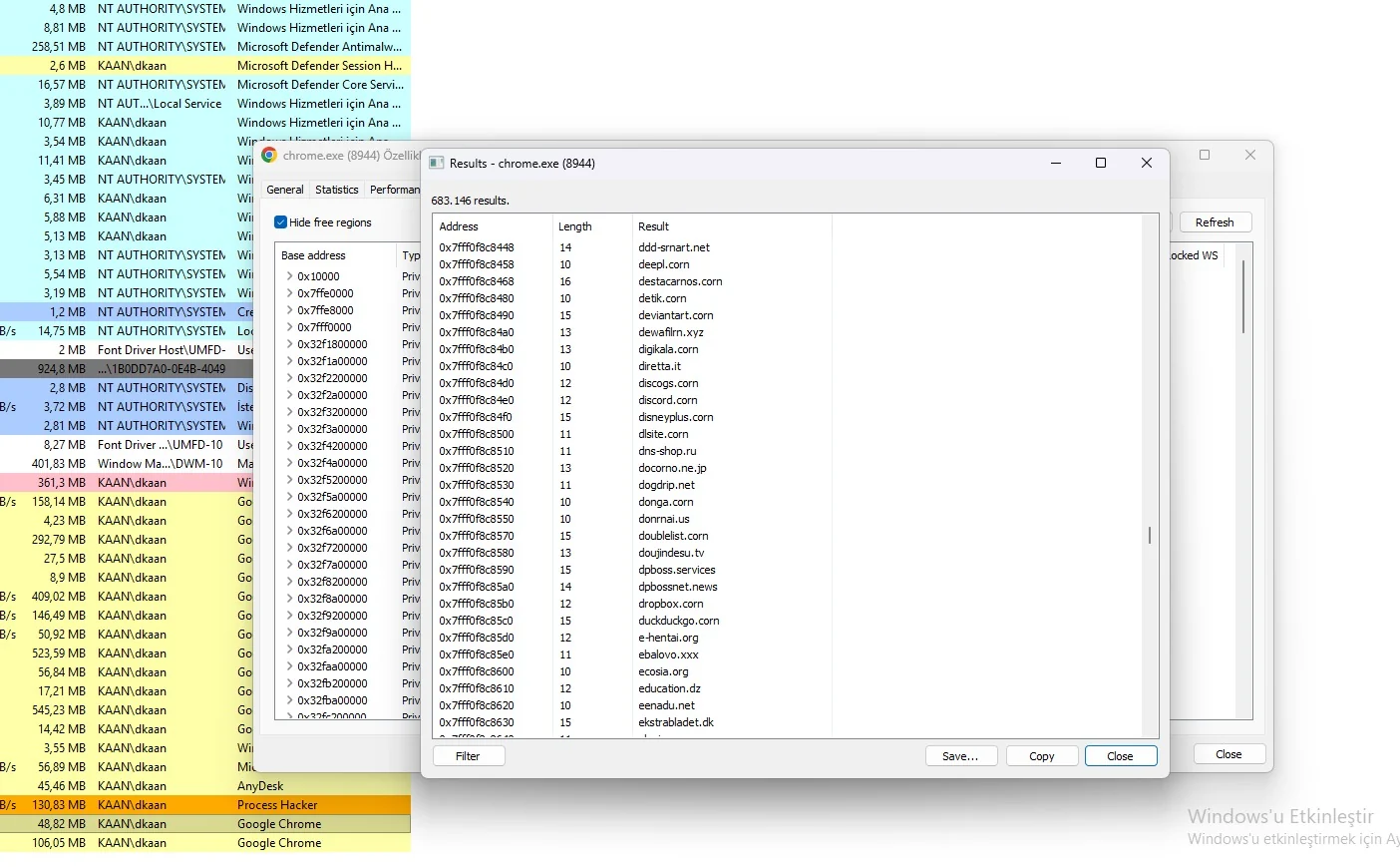
Task: Minimize the Results window
Action: 1055,163
